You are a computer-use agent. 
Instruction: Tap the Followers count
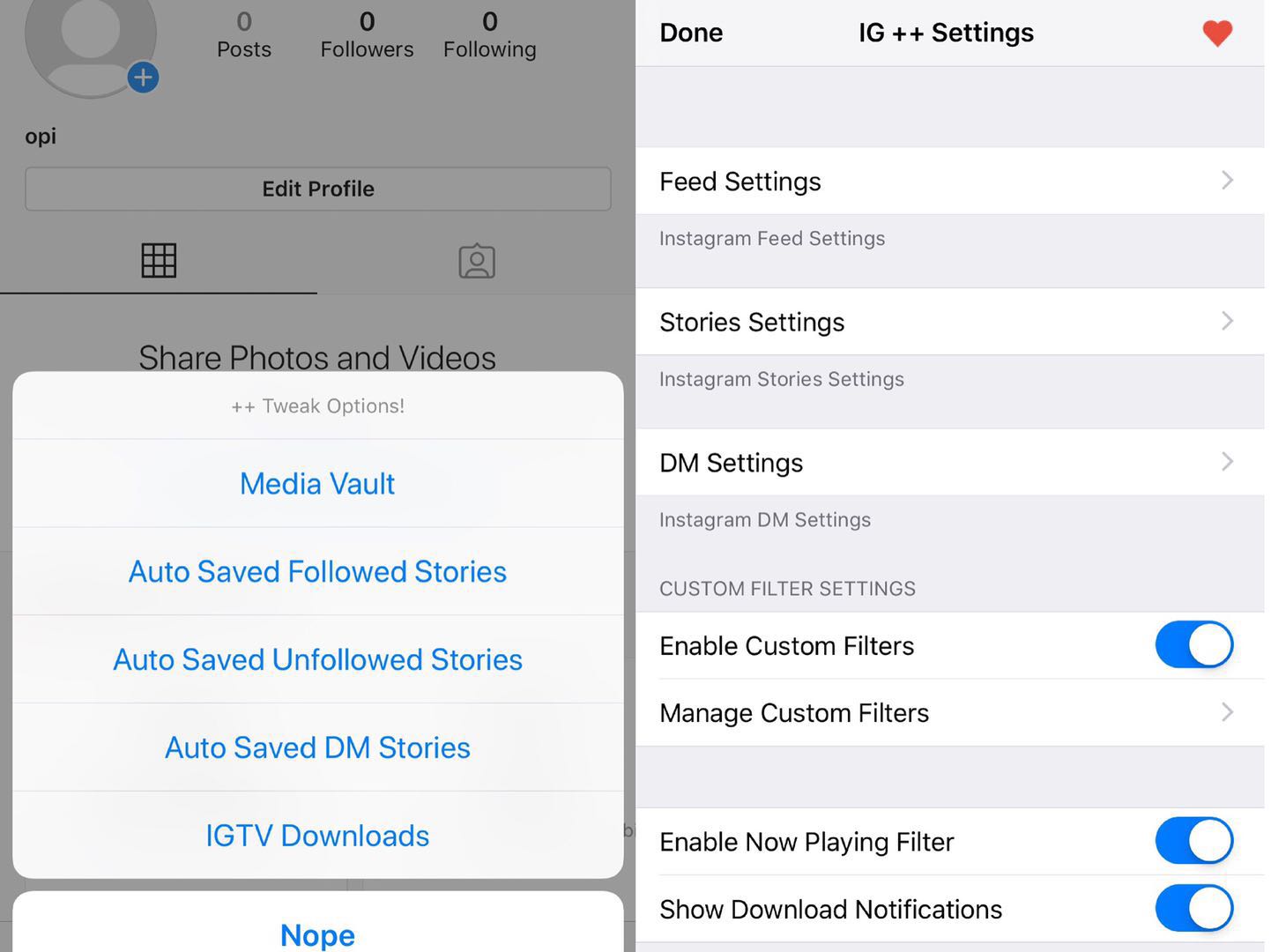coord(367,34)
